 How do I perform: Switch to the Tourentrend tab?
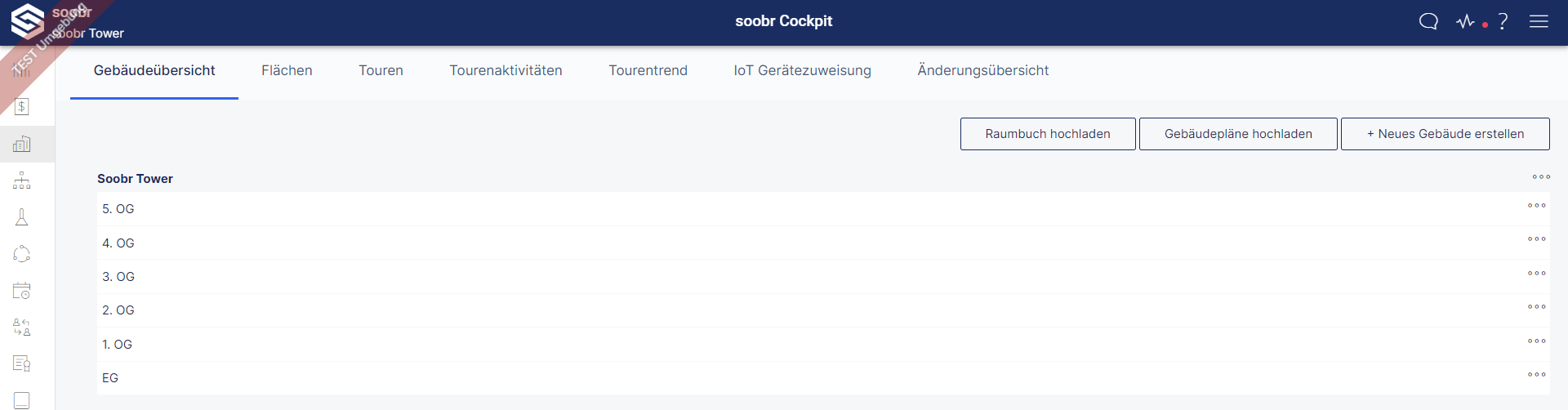tap(648, 70)
